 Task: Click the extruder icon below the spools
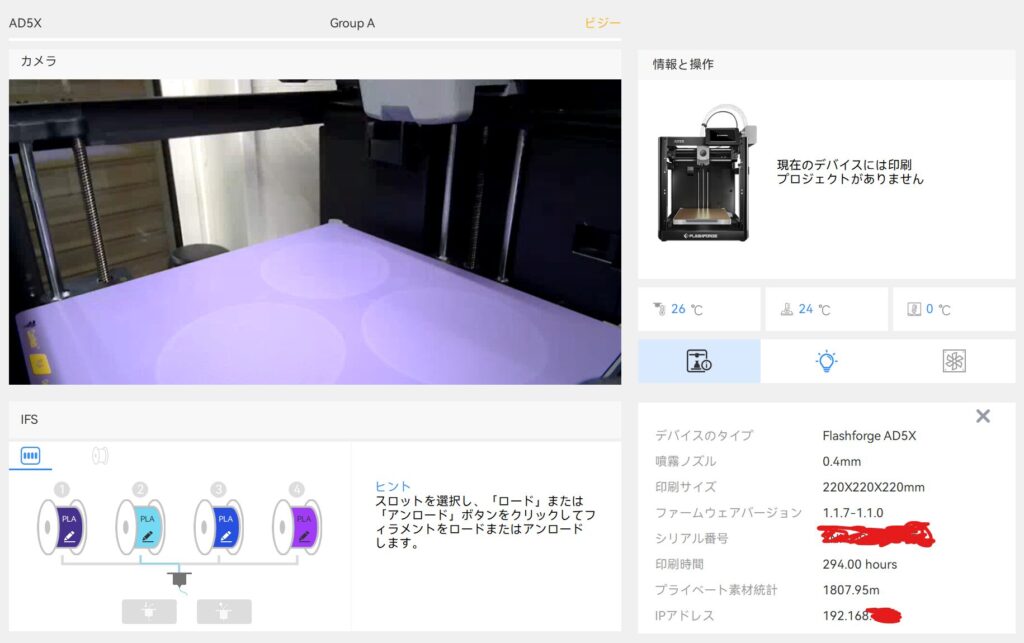pyautogui.click(x=180, y=578)
